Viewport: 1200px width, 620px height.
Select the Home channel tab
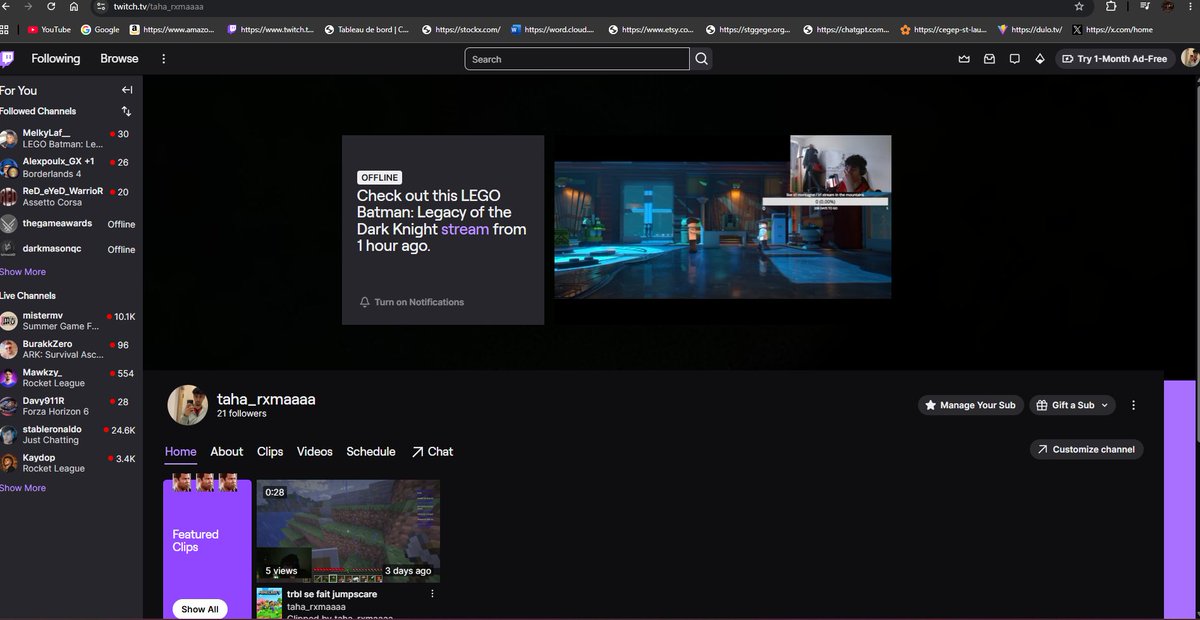[x=181, y=452]
